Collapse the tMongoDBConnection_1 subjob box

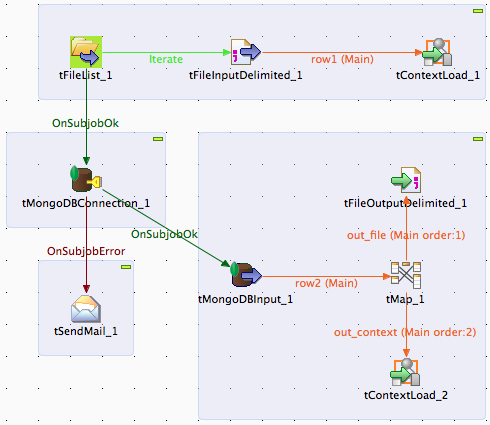(x=158, y=139)
